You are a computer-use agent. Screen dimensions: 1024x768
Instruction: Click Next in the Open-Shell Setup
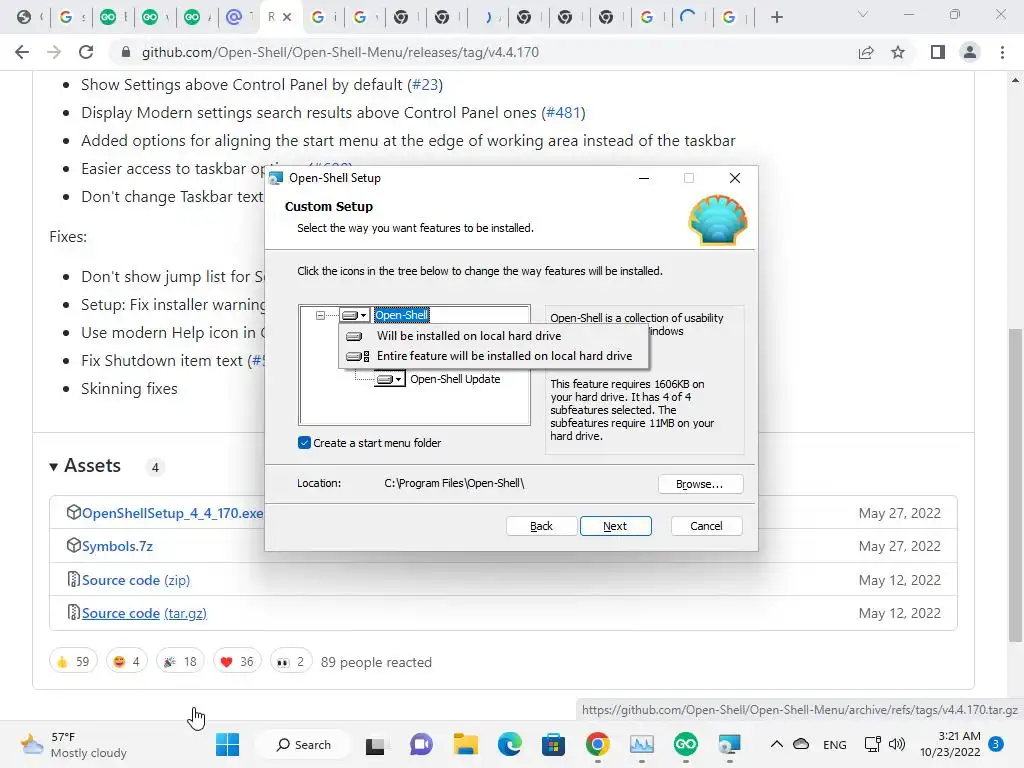(615, 526)
